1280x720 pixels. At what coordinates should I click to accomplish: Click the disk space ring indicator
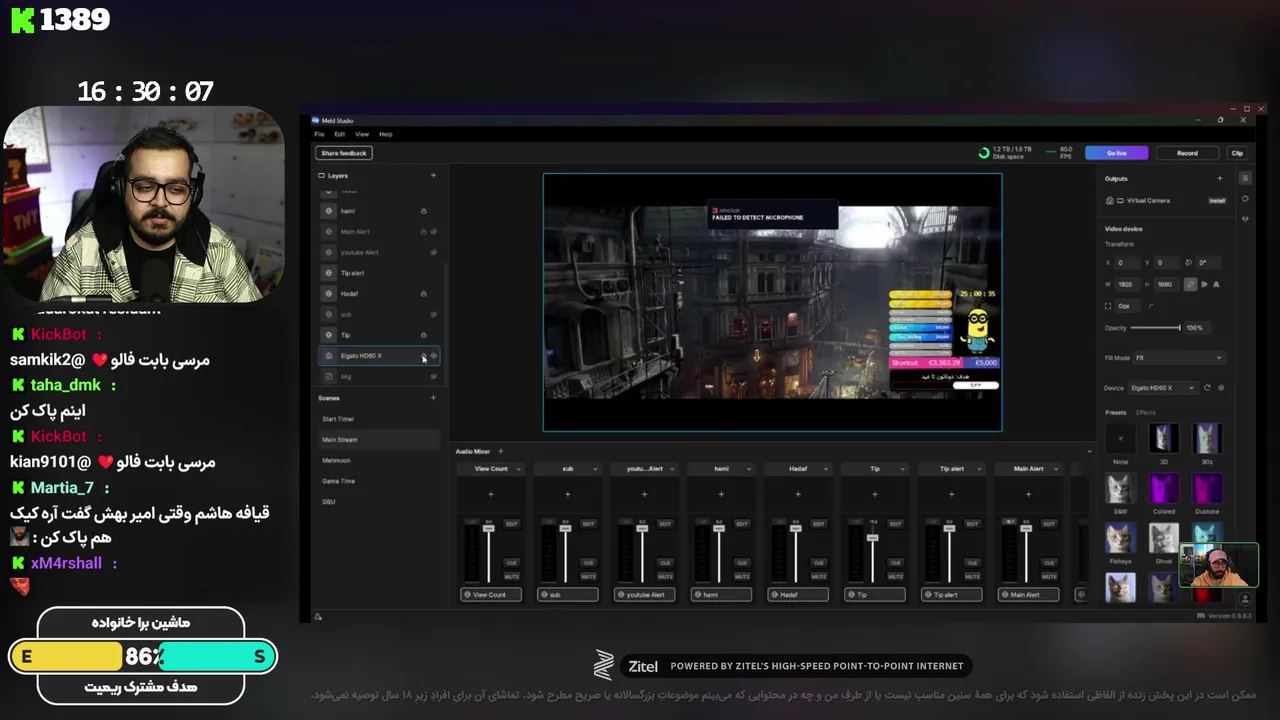click(984, 153)
